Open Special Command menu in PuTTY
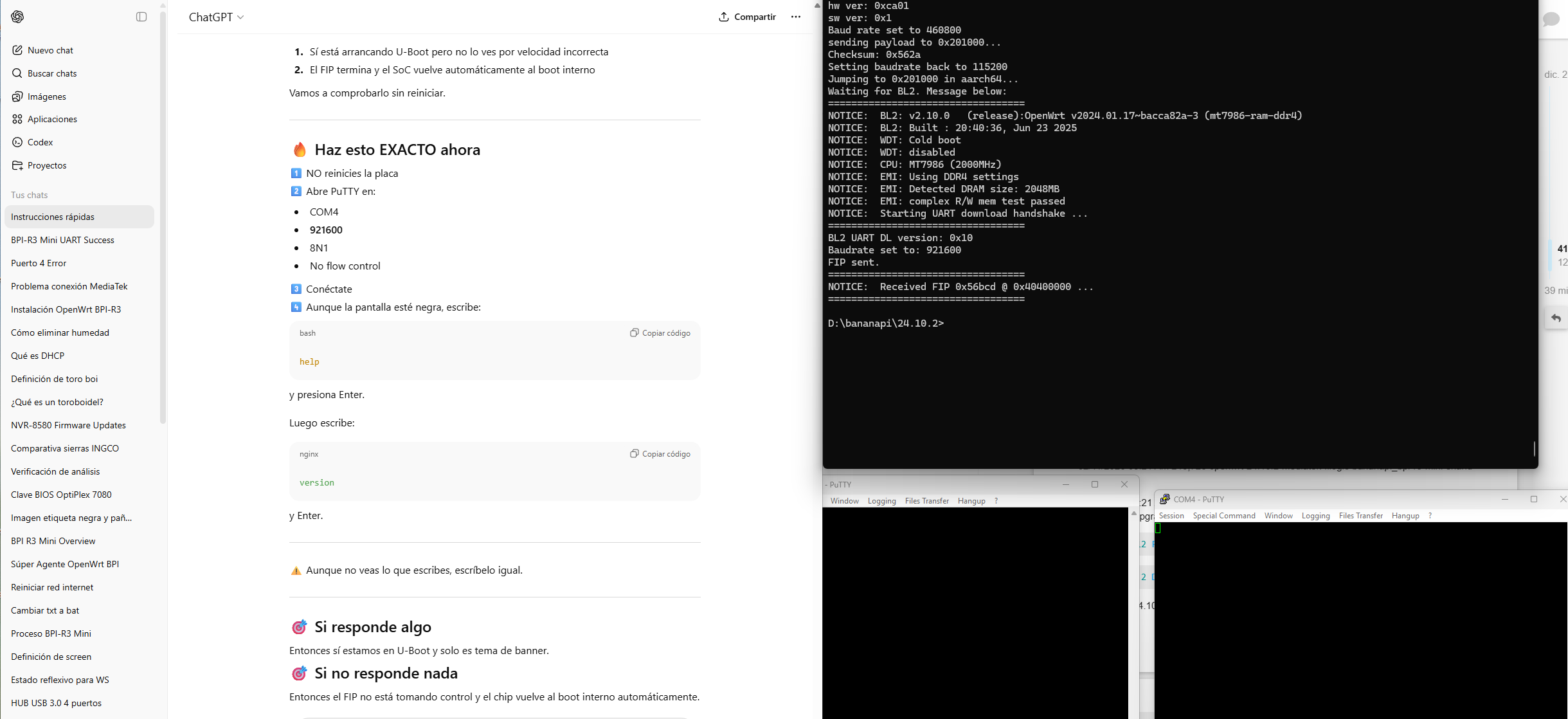This screenshot has width=1568, height=719. pyautogui.click(x=1223, y=516)
